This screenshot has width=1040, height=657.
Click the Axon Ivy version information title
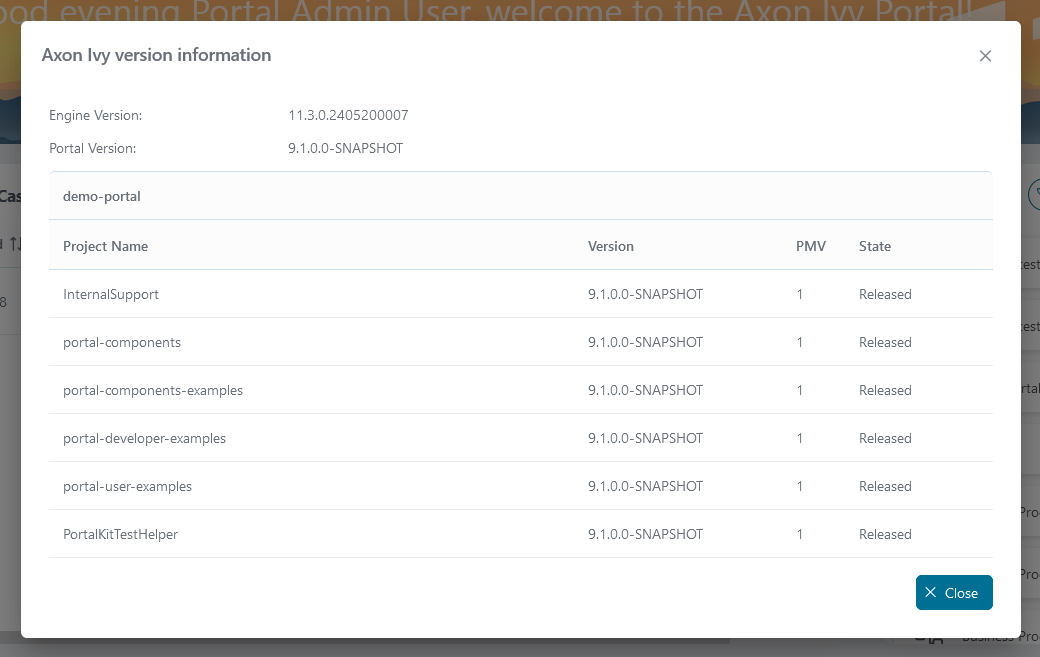tap(157, 55)
